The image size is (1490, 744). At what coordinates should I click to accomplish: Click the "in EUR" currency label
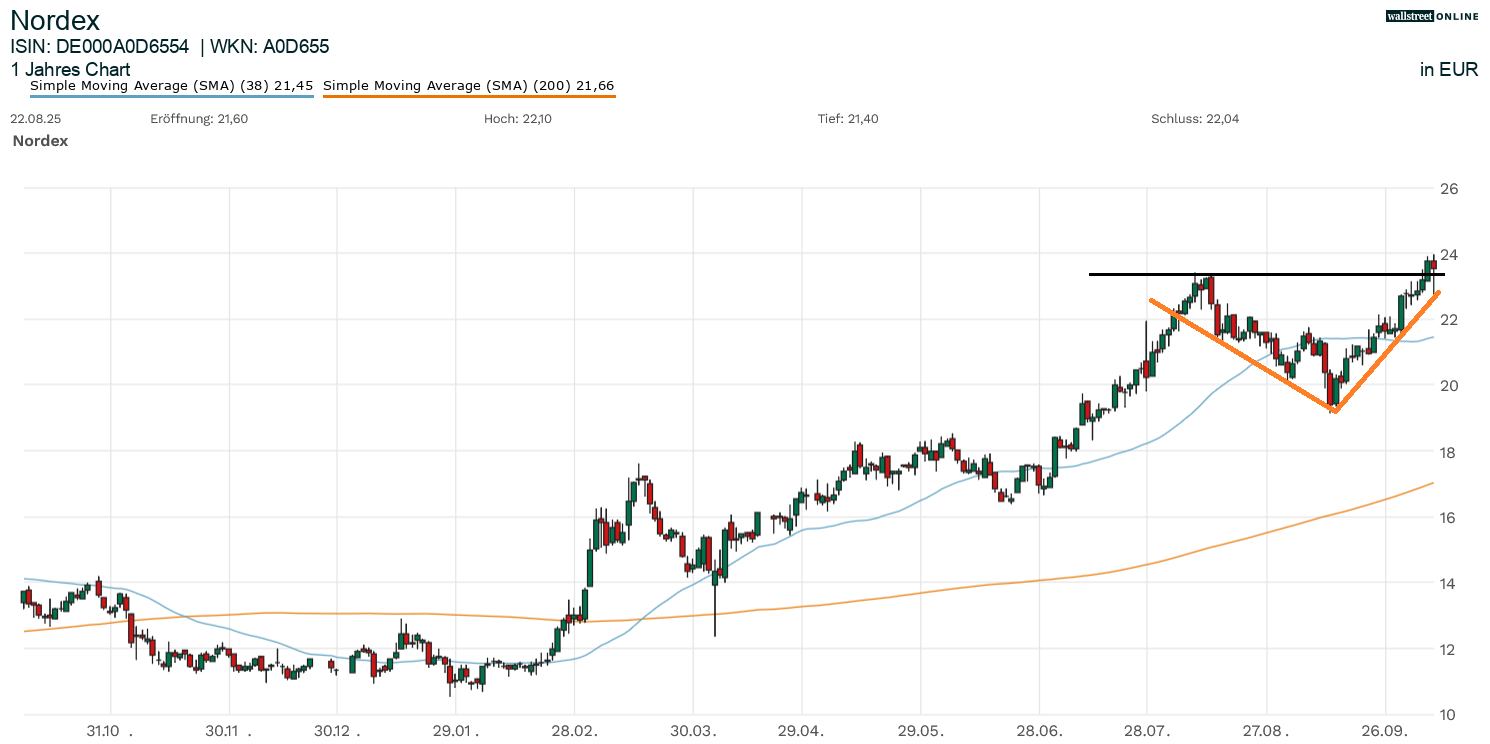pos(1448,70)
